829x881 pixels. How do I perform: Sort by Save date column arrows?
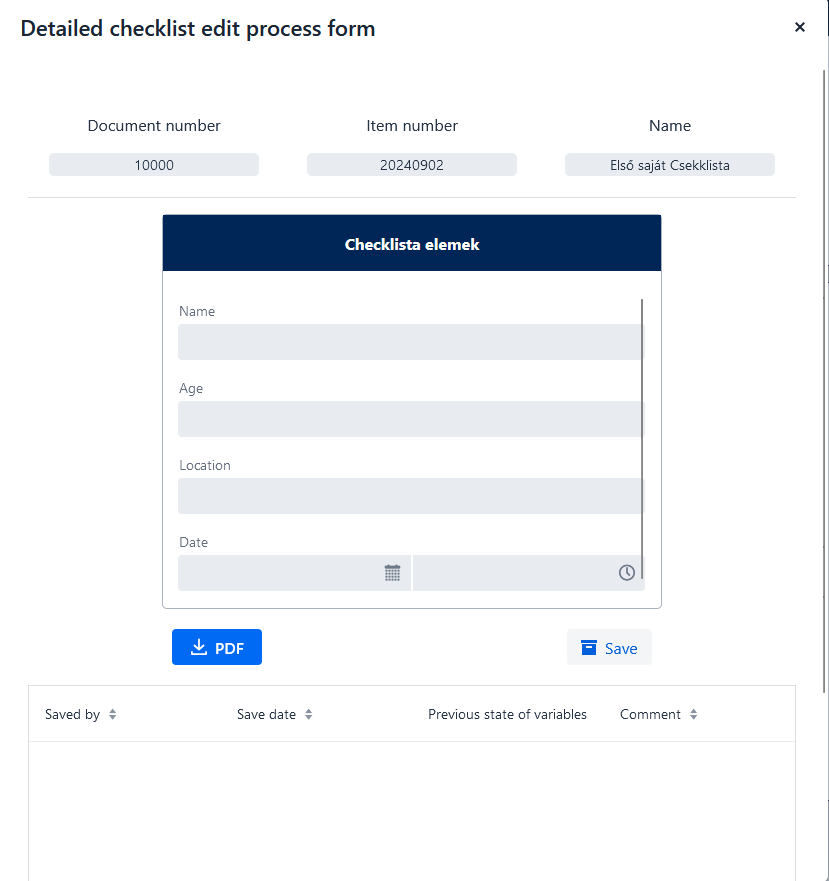(x=309, y=714)
